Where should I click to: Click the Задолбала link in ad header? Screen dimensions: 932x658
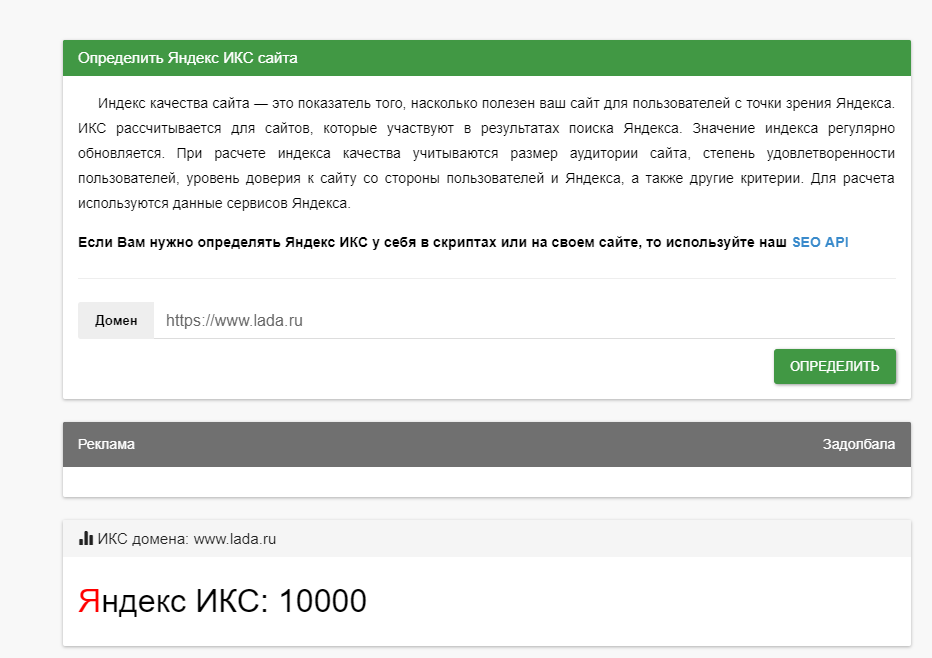858,444
